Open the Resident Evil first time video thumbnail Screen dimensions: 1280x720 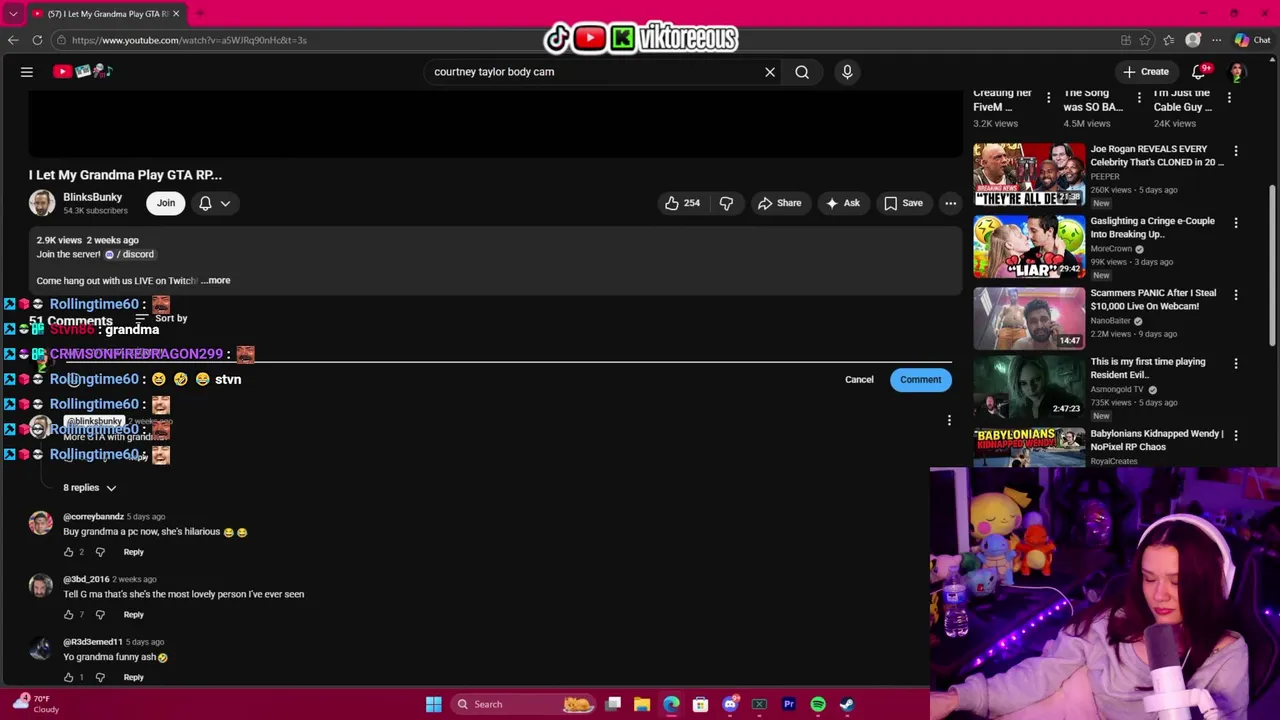coord(1029,388)
